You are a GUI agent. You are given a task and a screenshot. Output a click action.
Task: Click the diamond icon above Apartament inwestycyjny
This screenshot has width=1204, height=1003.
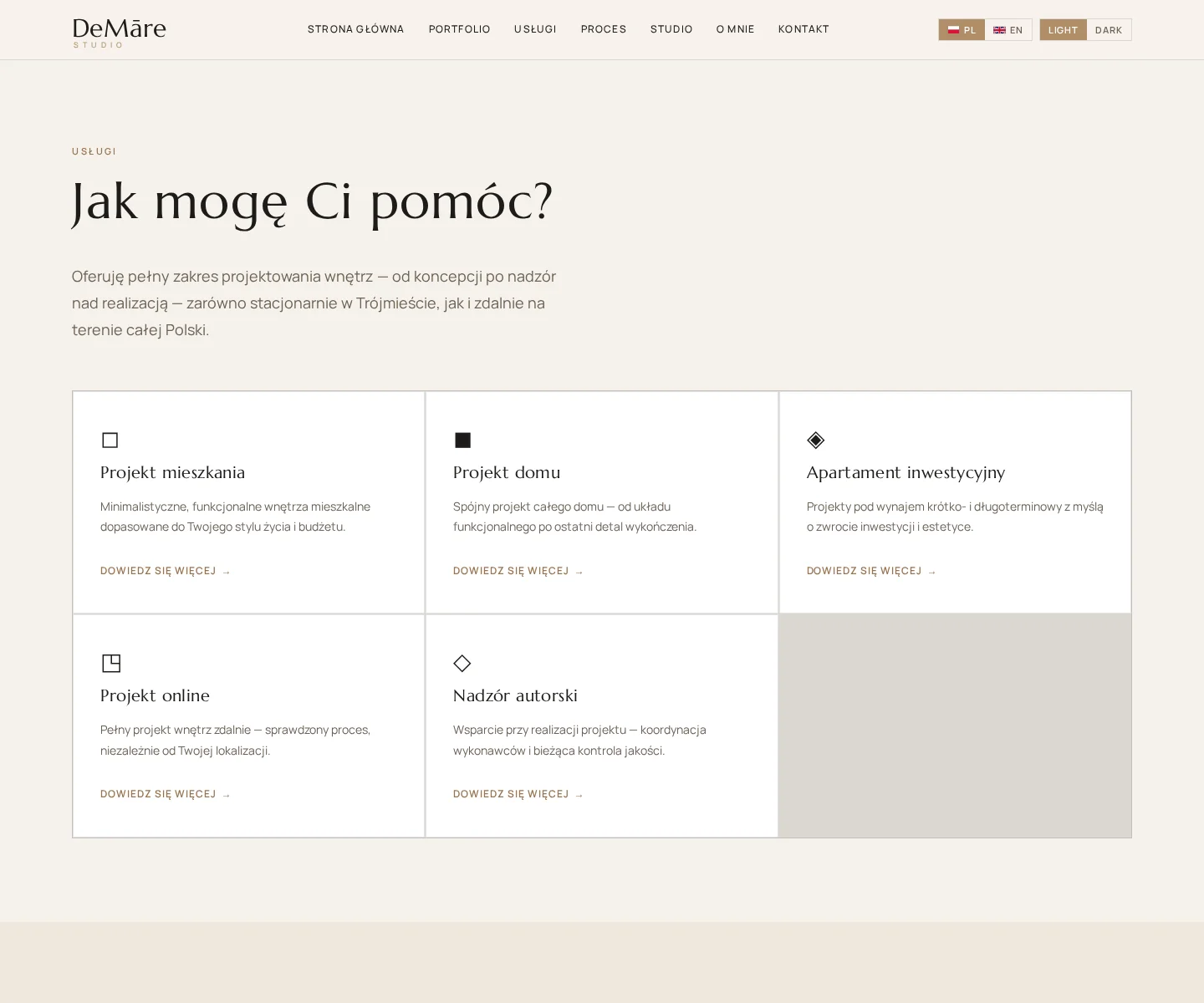click(815, 440)
